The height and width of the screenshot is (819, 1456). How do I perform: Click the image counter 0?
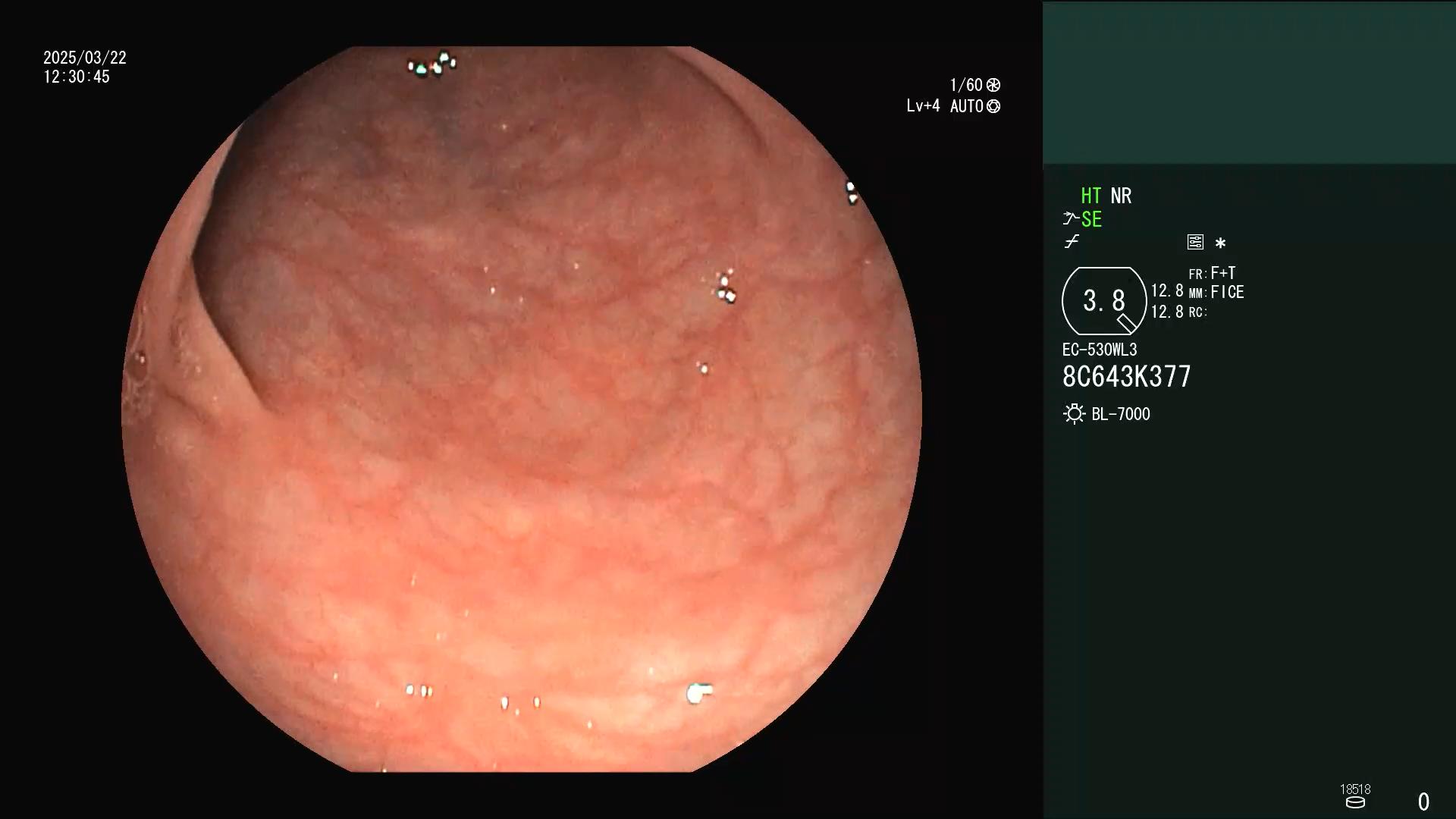(1423, 802)
